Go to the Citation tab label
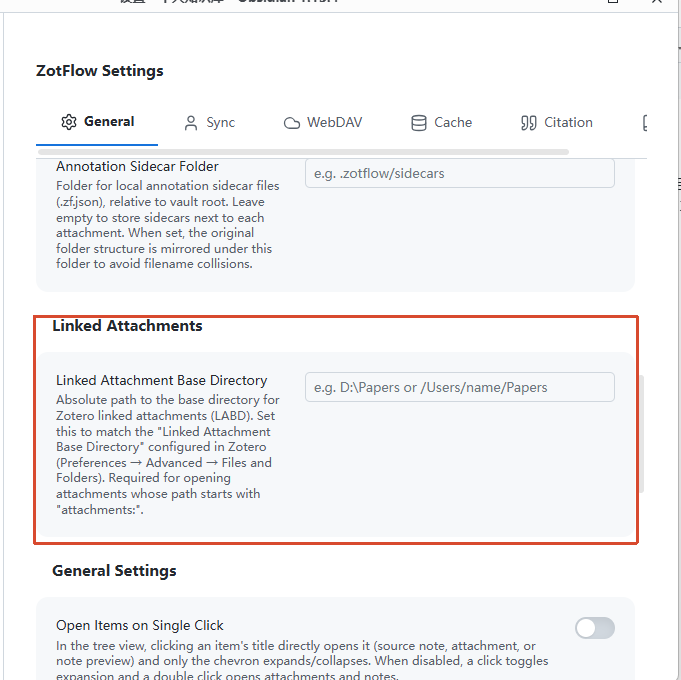 tap(568, 122)
